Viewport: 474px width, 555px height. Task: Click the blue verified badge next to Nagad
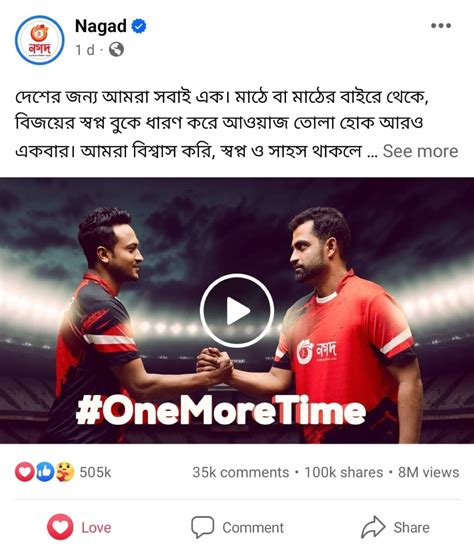tap(139, 27)
